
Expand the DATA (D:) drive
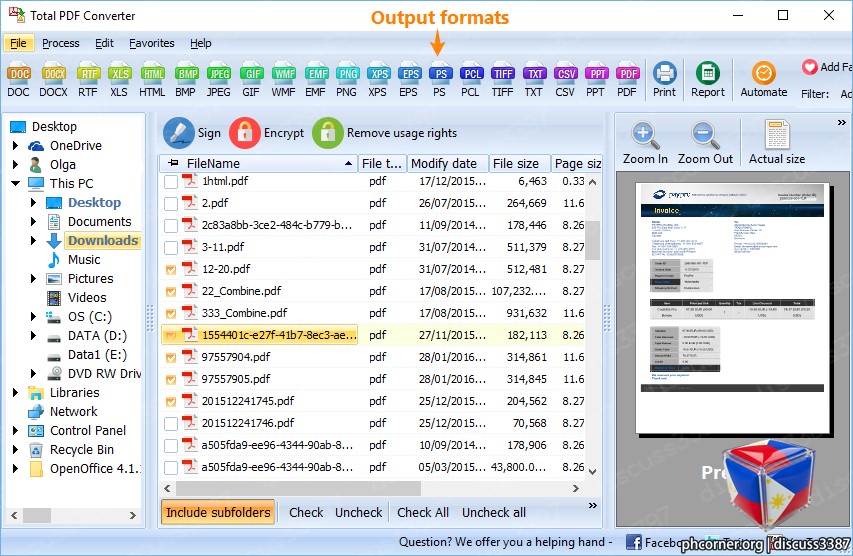coord(34,336)
